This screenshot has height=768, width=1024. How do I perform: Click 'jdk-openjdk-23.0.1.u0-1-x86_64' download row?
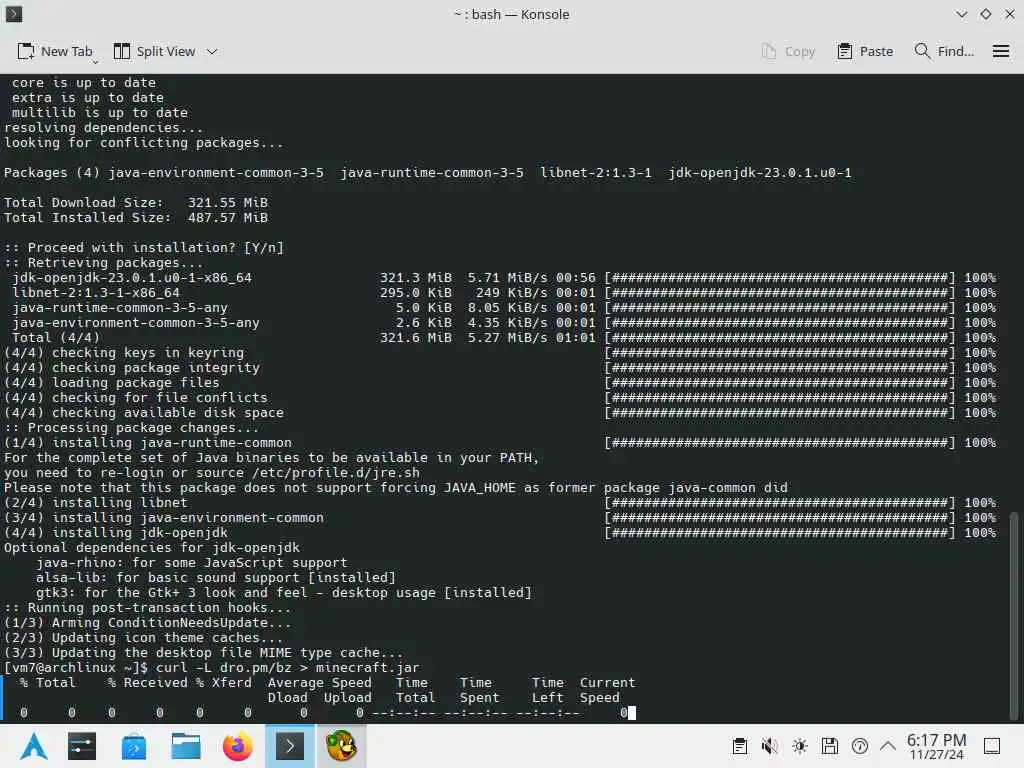[504, 278]
